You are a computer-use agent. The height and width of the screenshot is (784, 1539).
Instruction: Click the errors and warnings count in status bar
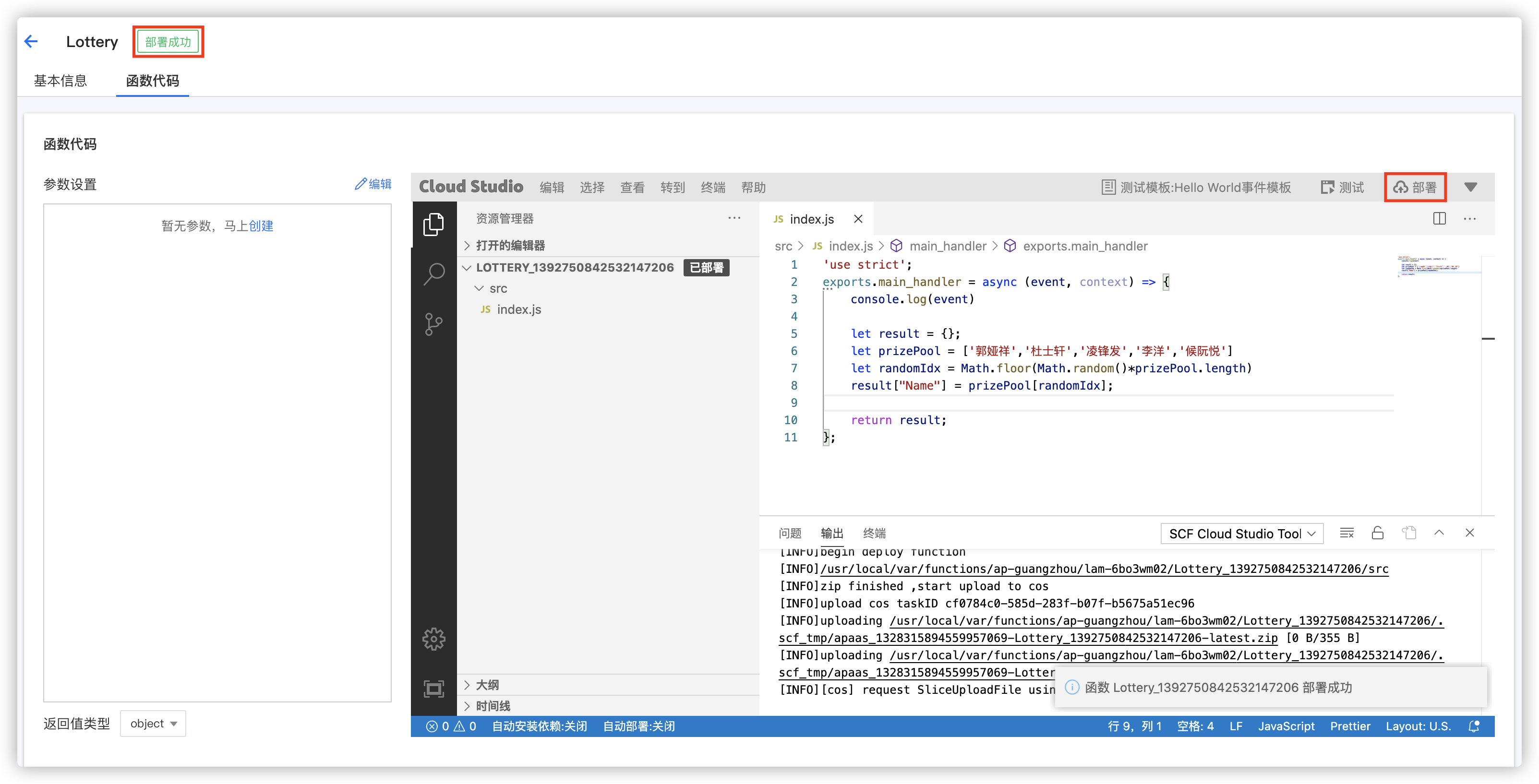[x=450, y=726]
